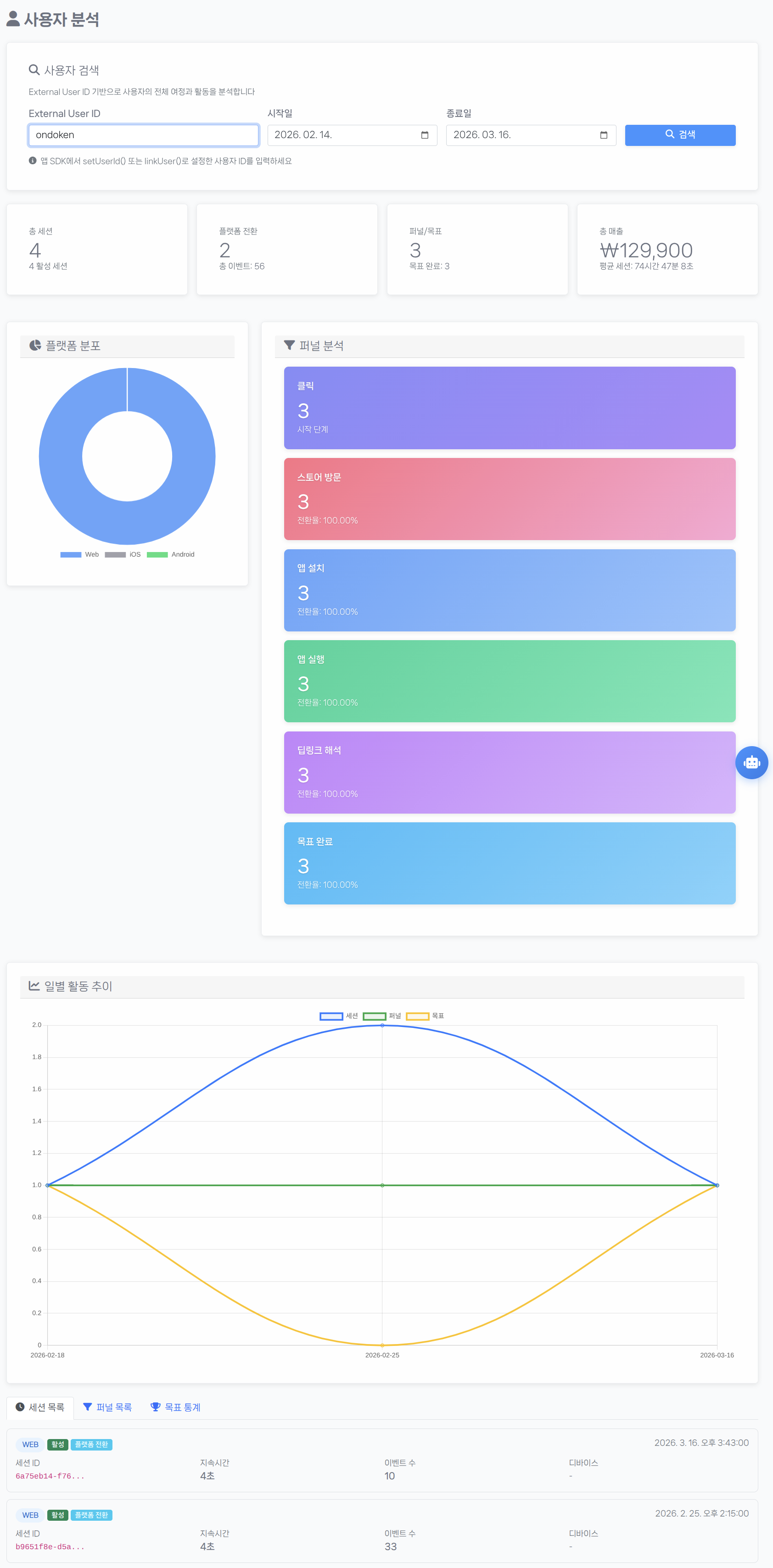Open the 시작일 date picker calendar
The width and height of the screenshot is (773, 1568).
point(425,135)
